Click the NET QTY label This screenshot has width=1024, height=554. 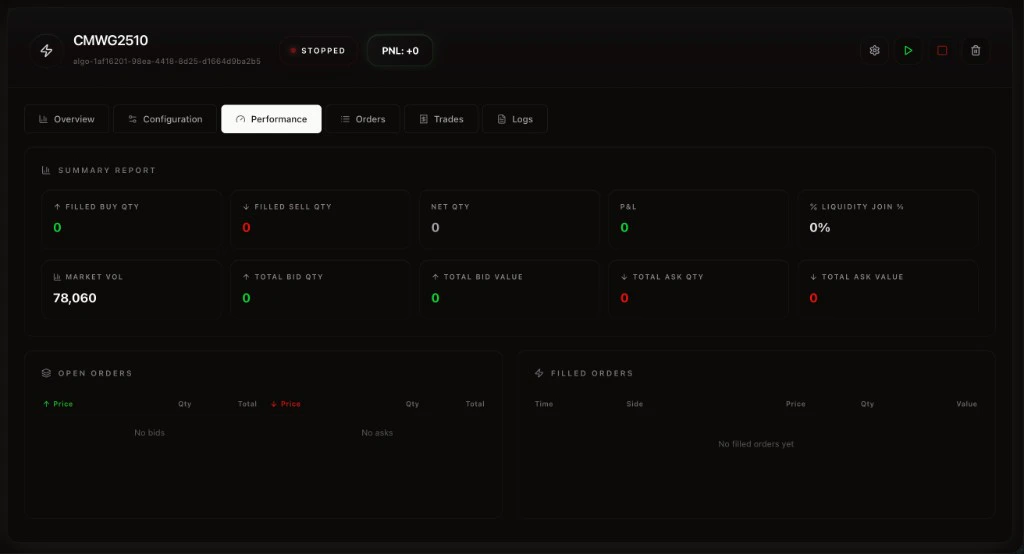450,206
